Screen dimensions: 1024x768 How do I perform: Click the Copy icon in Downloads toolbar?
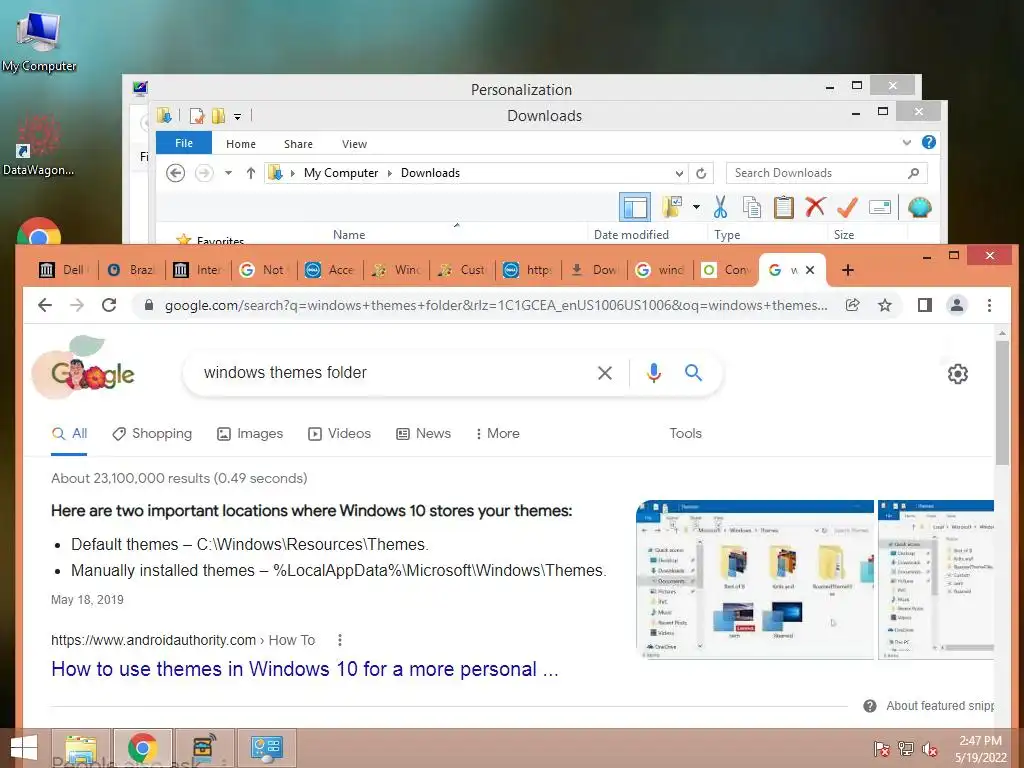click(752, 208)
